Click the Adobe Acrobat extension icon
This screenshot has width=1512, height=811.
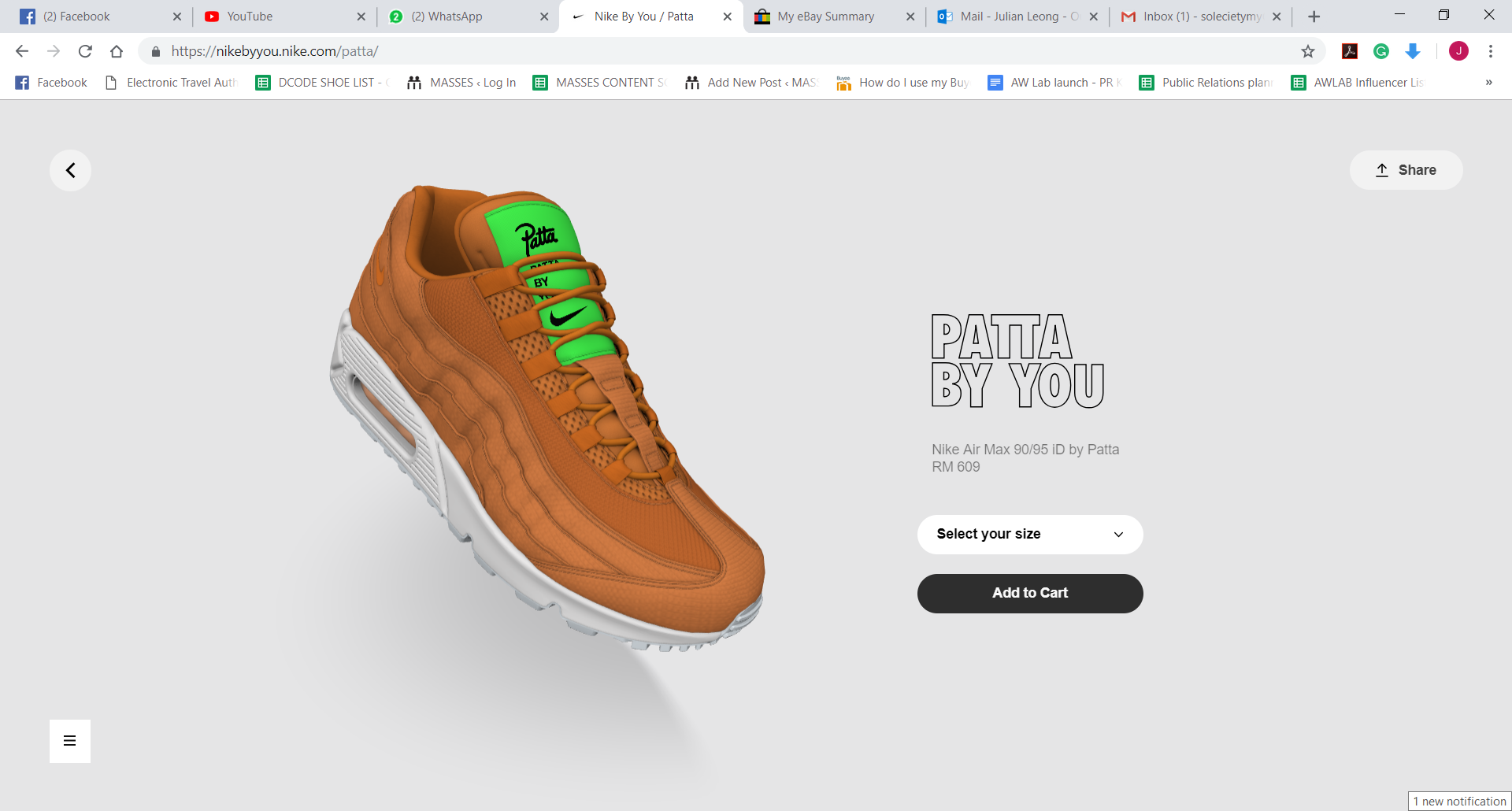(x=1350, y=51)
